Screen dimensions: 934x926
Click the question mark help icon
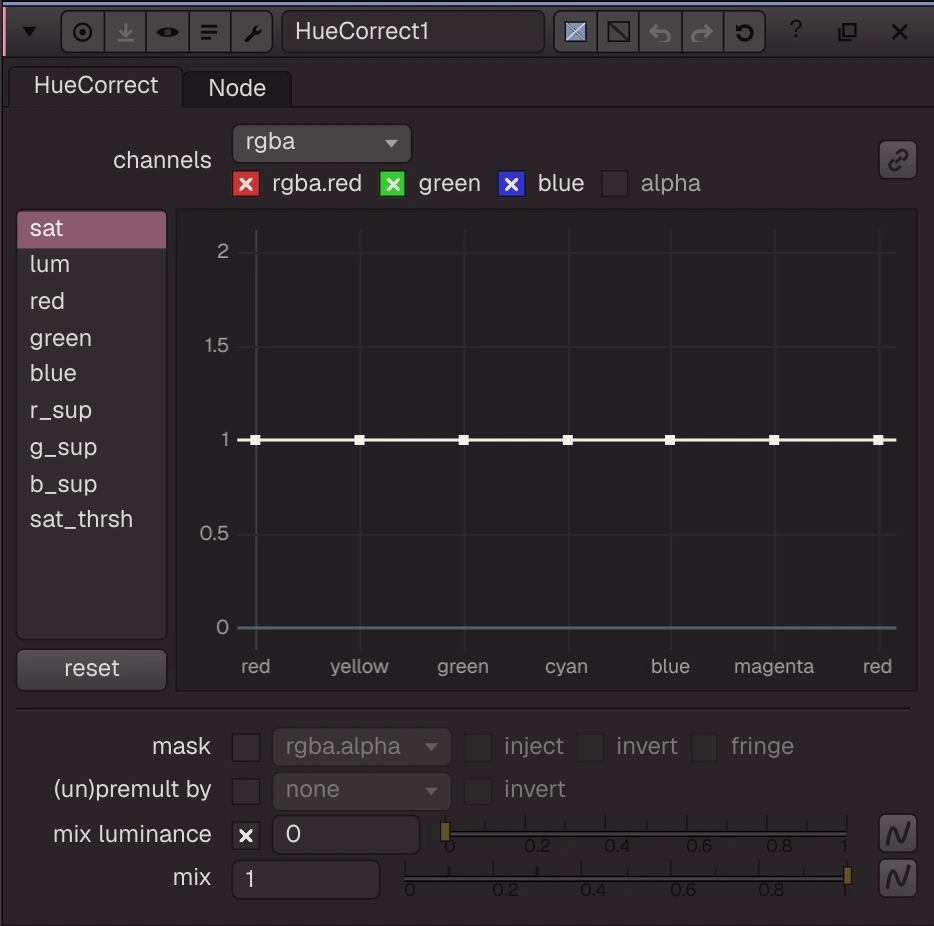pyautogui.click(x=795, y=29)
